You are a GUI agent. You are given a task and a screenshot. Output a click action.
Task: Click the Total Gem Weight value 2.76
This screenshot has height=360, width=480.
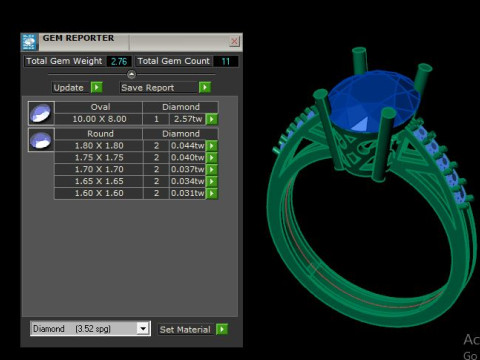coord(119,61)
